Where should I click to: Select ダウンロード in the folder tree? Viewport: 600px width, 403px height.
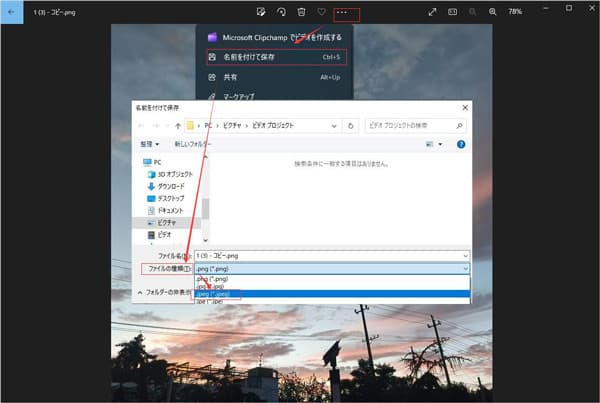[171, 186]
